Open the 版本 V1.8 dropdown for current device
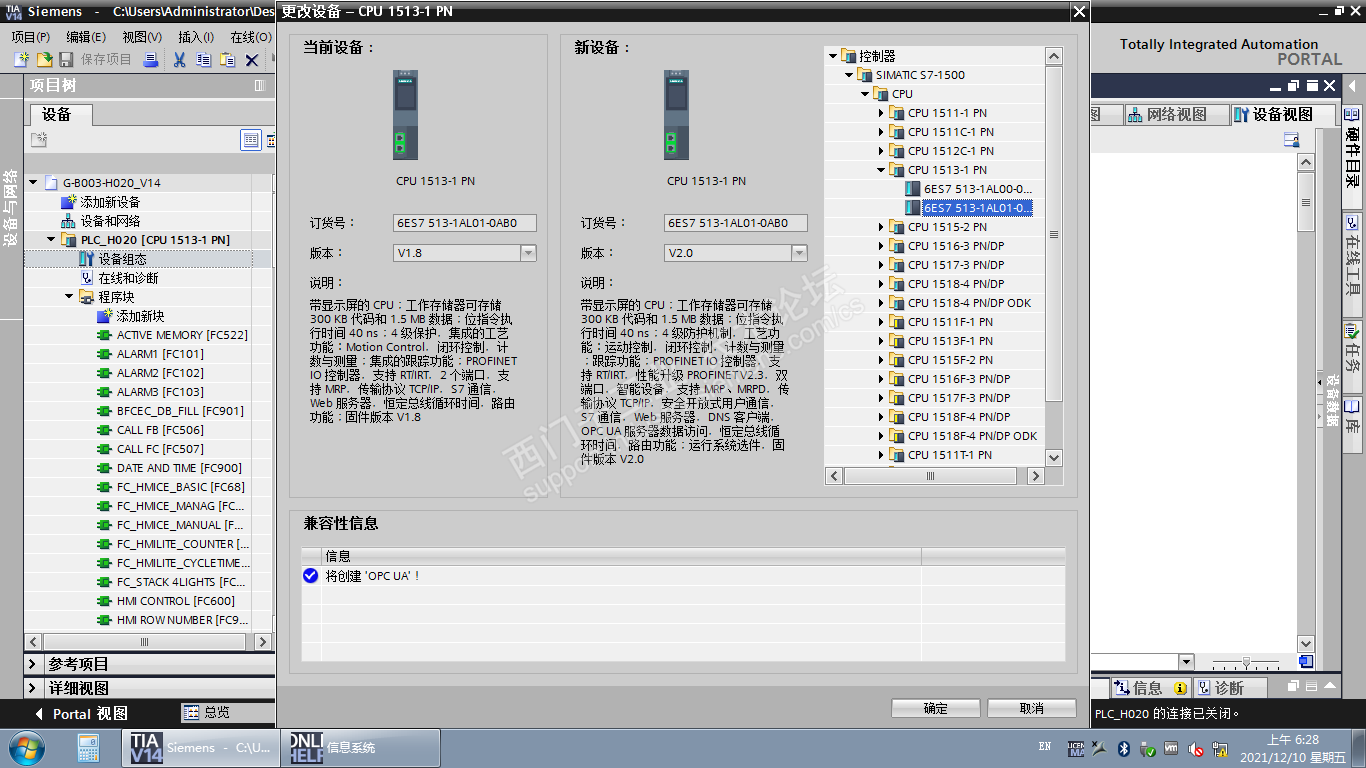Screen dimensions: 1366x768 [x=528, y=253]
